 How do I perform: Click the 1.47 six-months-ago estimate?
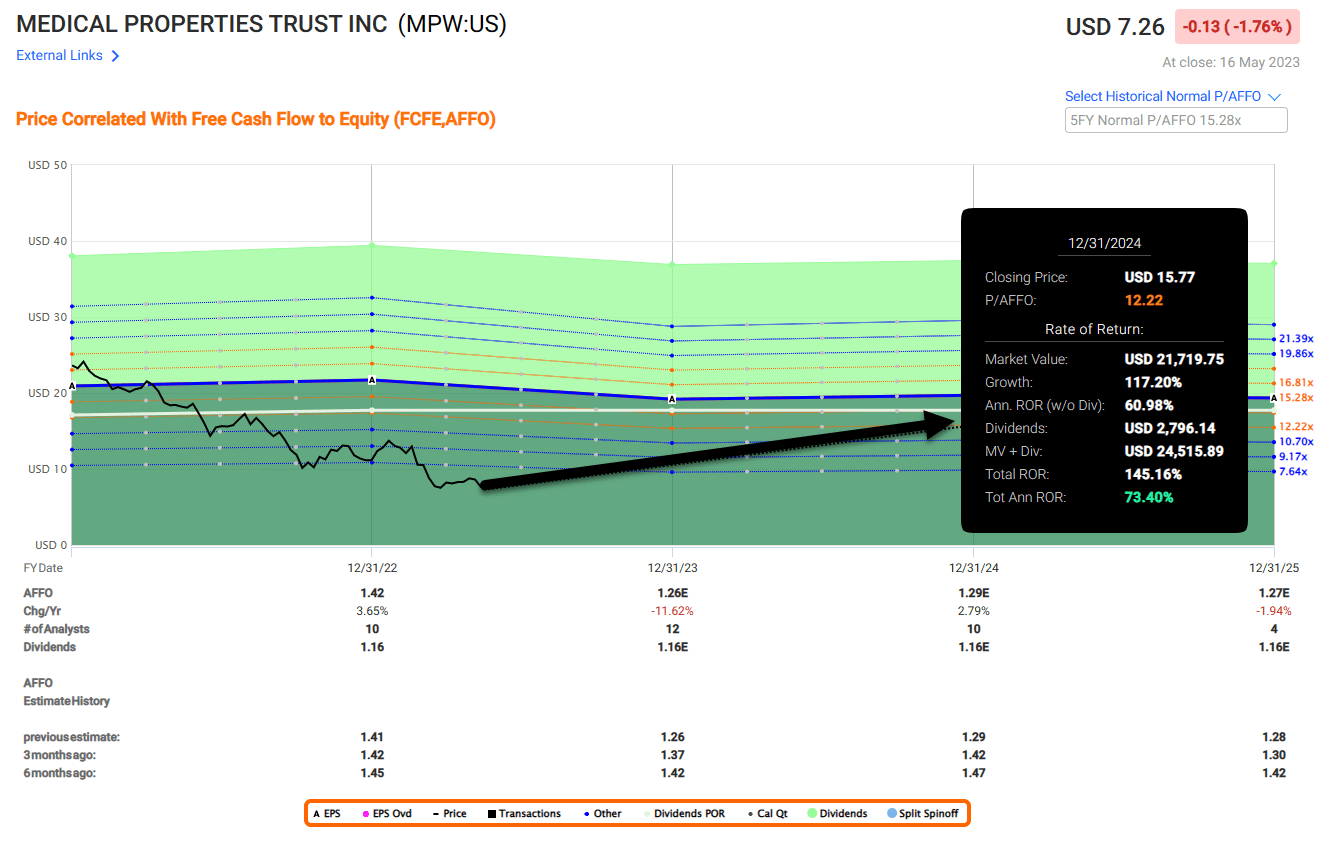973,773
